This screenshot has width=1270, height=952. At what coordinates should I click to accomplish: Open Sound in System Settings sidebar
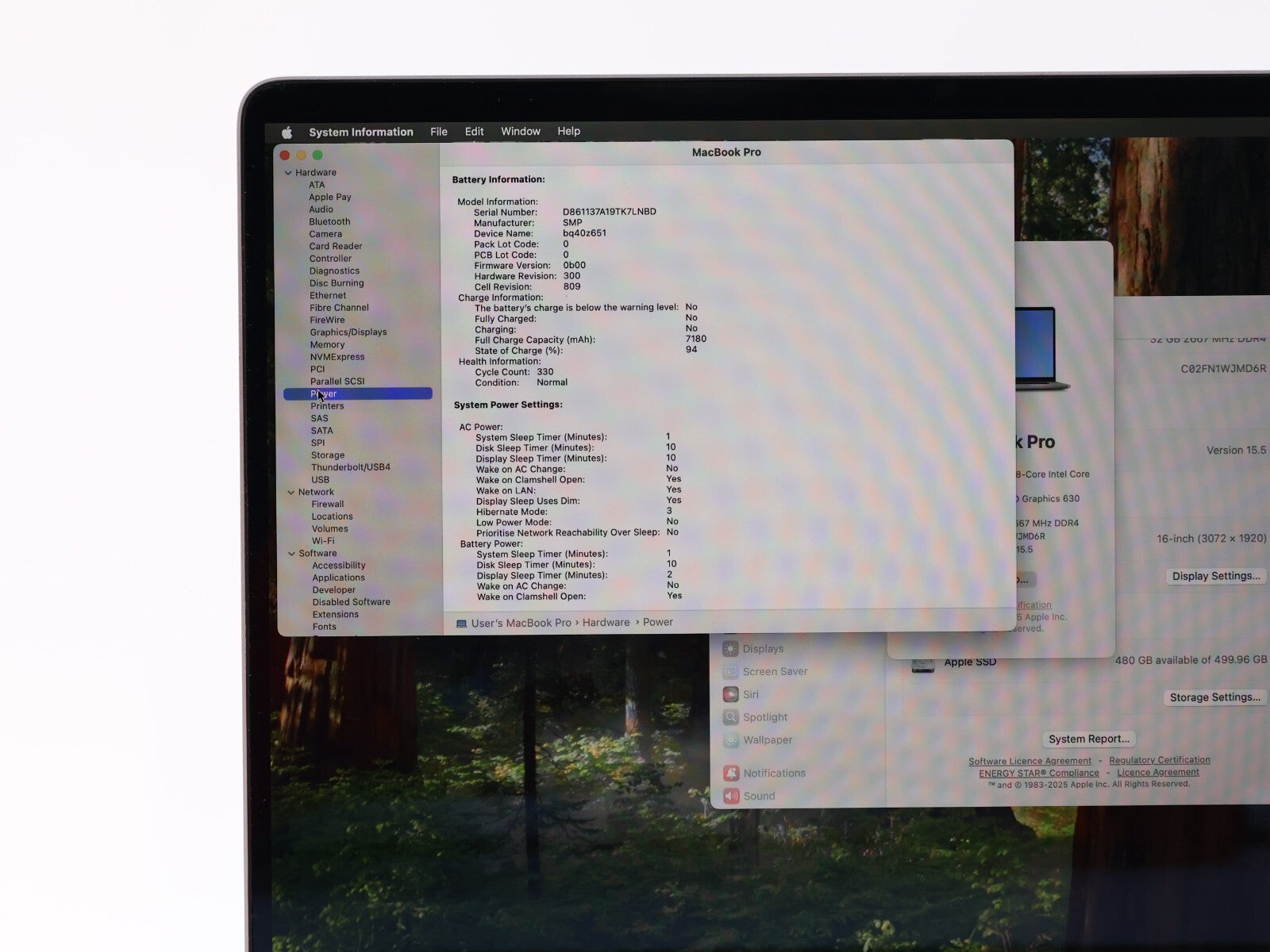coord(759,797)
